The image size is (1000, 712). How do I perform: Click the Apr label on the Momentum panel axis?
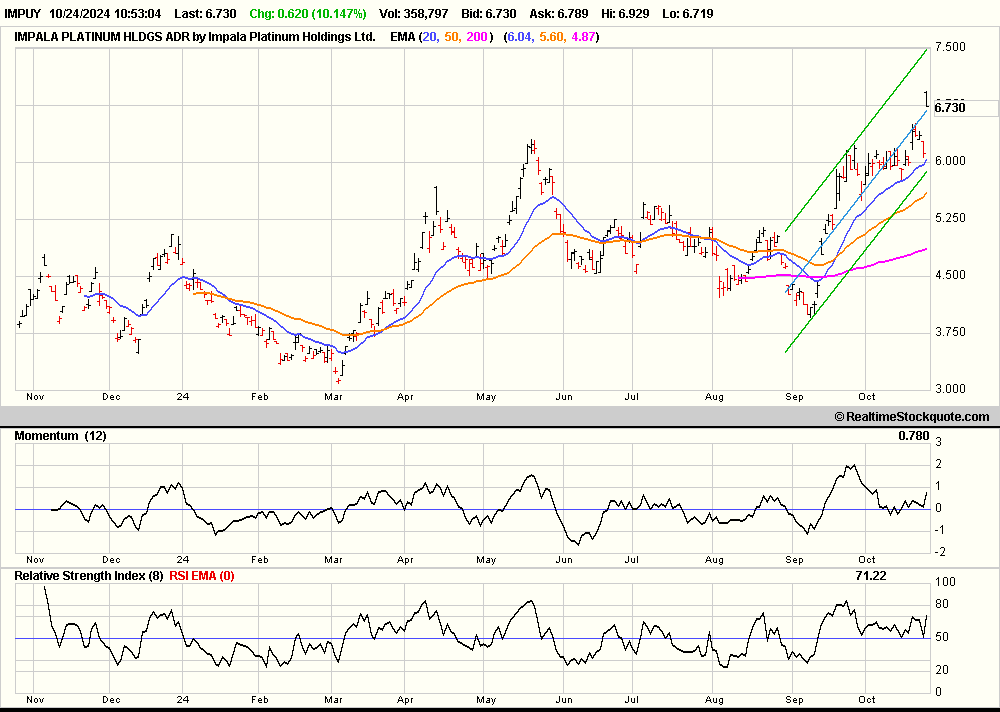405,560
